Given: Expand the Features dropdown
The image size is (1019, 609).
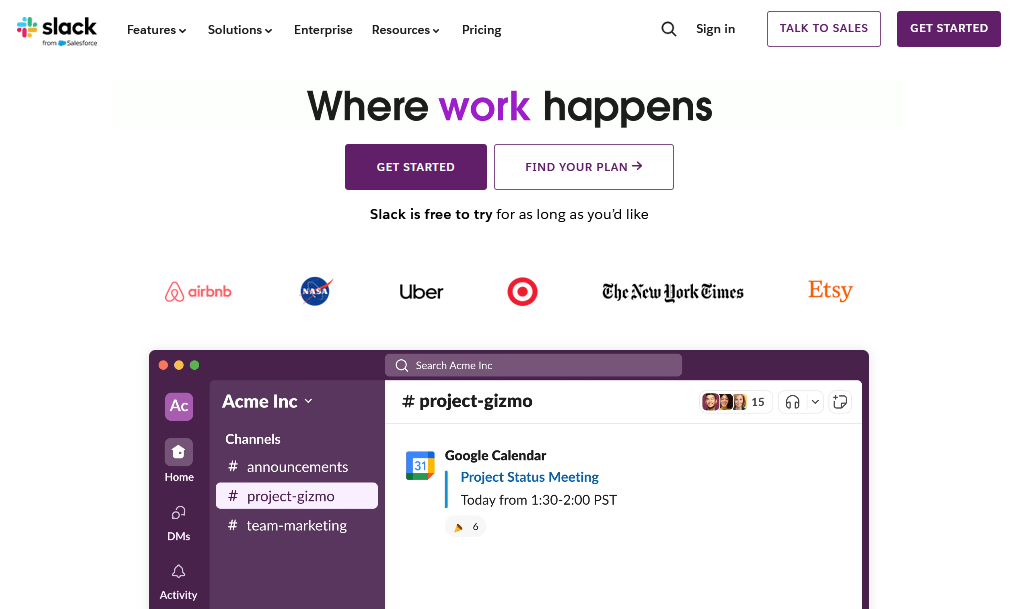Looking at the screenshot, I should [x=156, y=30].
